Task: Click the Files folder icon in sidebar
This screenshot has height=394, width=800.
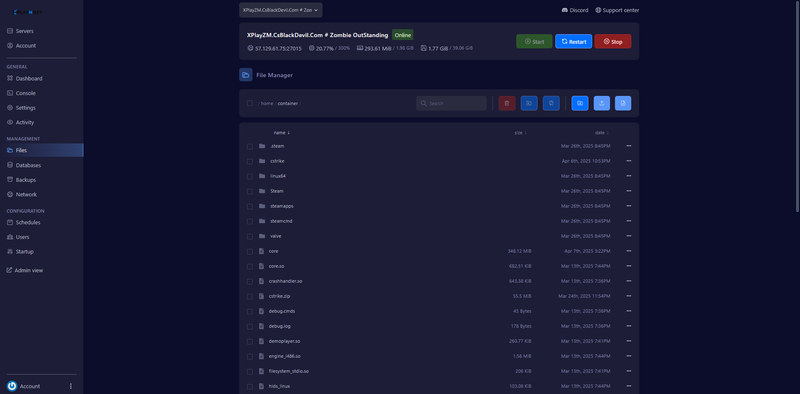Action: coord(10,151)
